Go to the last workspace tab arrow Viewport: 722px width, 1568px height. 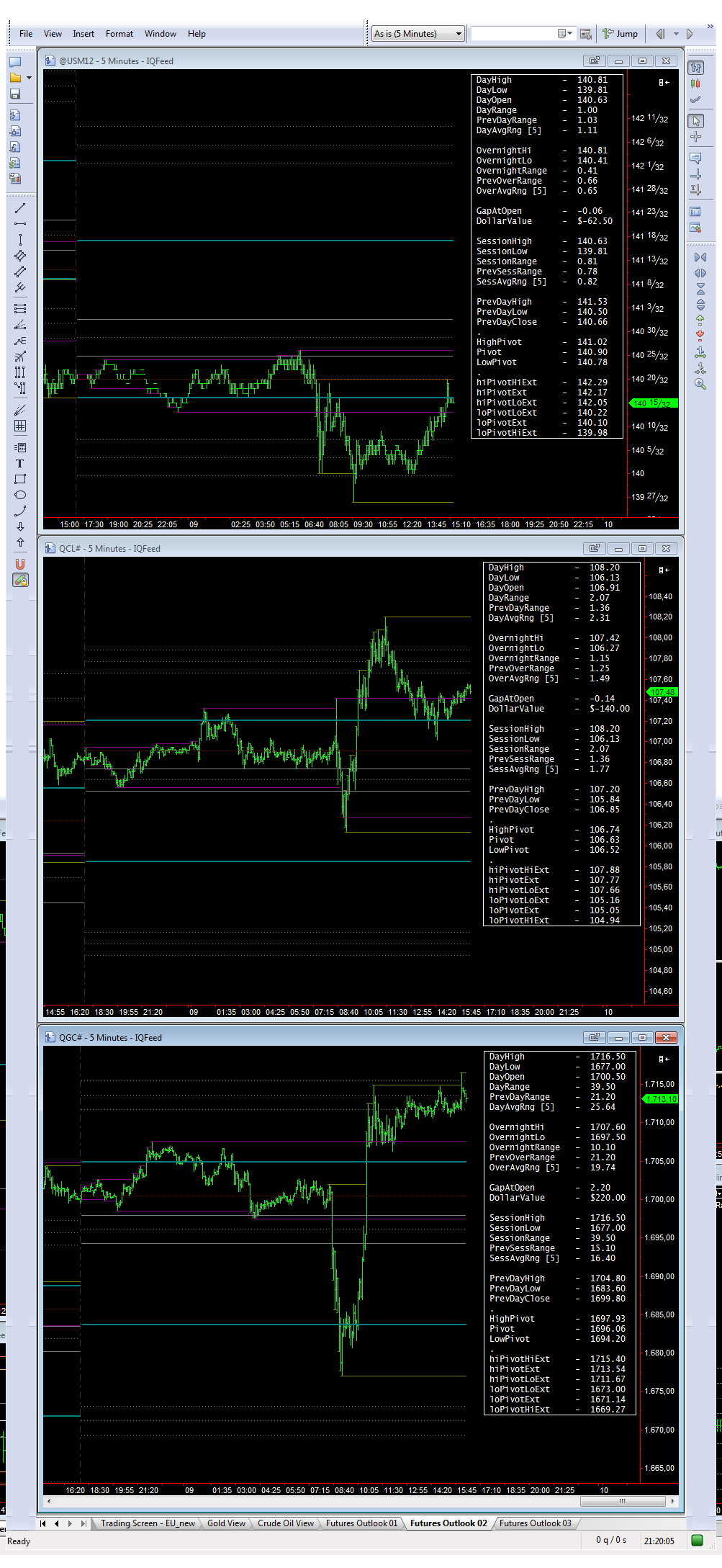(84, 1523)
